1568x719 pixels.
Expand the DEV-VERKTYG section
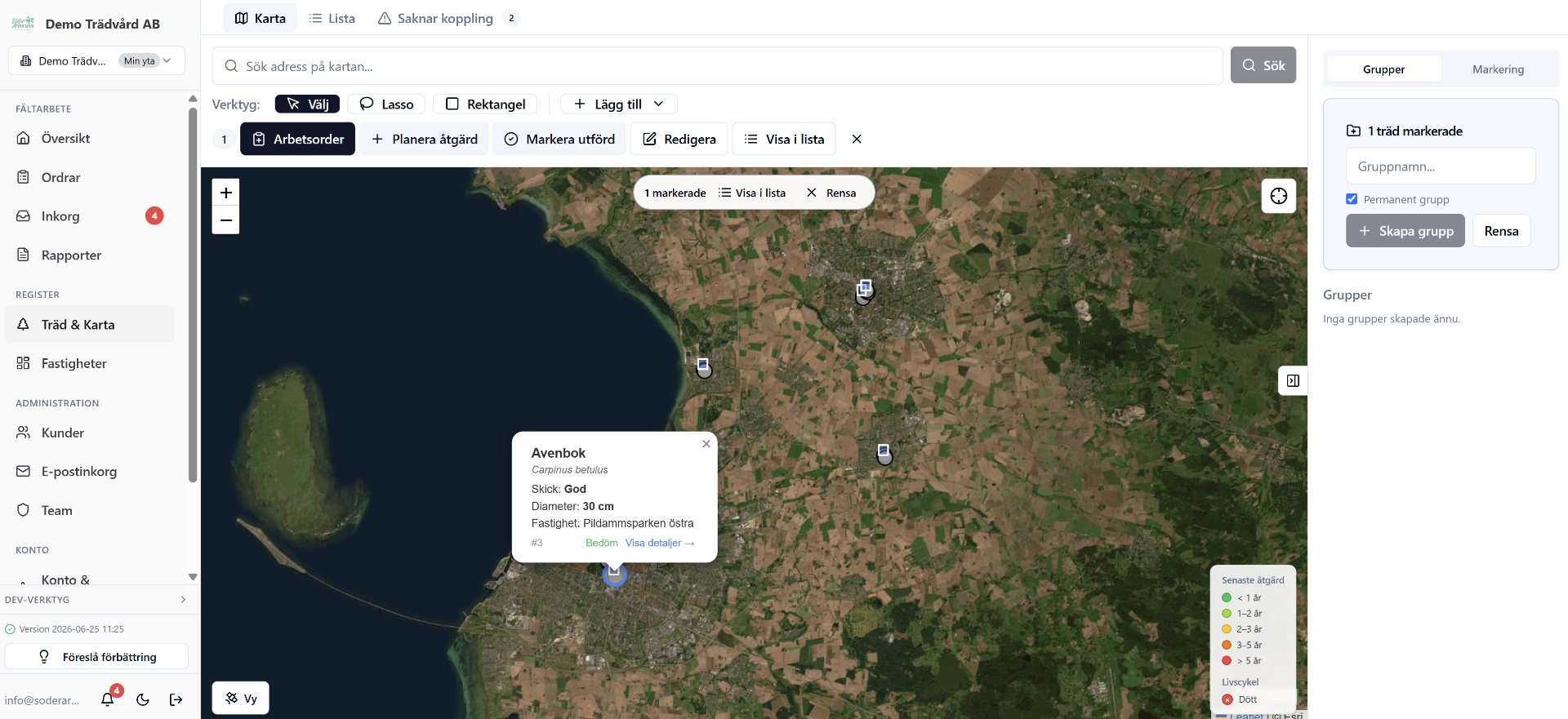click(x=96, y=600)
